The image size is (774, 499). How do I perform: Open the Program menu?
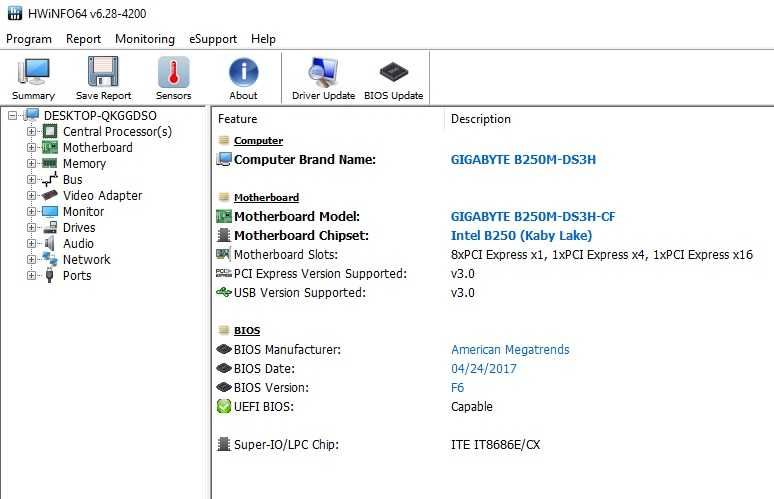(x=29, y=39)
